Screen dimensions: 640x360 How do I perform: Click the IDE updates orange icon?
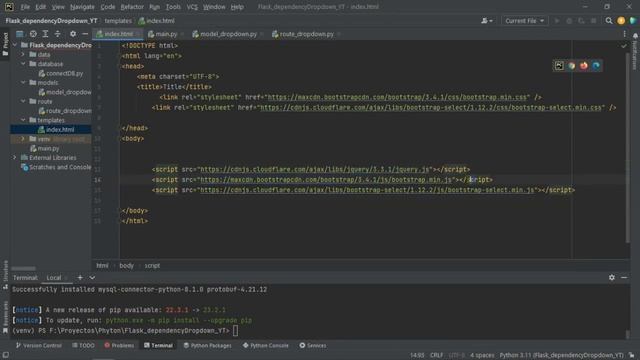[x=621, y=21]
